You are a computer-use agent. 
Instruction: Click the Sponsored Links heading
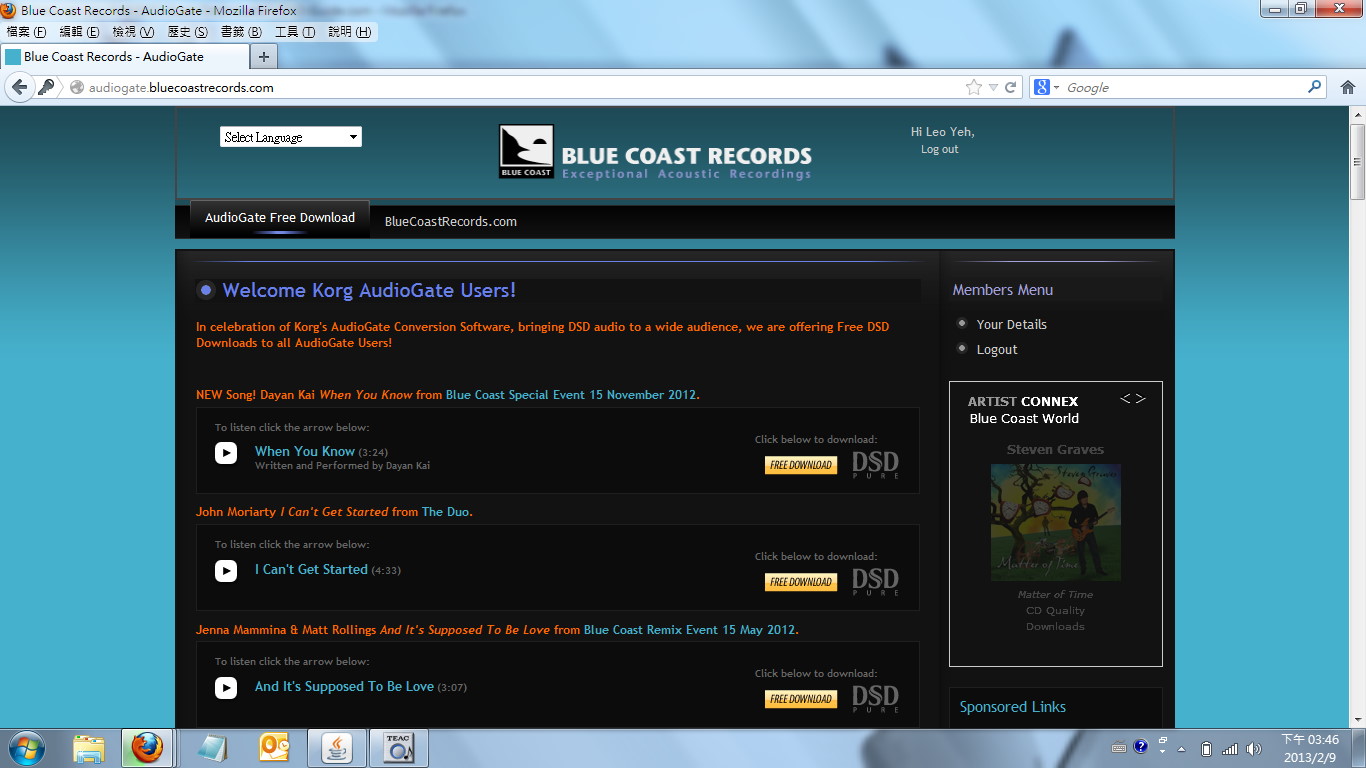coord(1012,707)
